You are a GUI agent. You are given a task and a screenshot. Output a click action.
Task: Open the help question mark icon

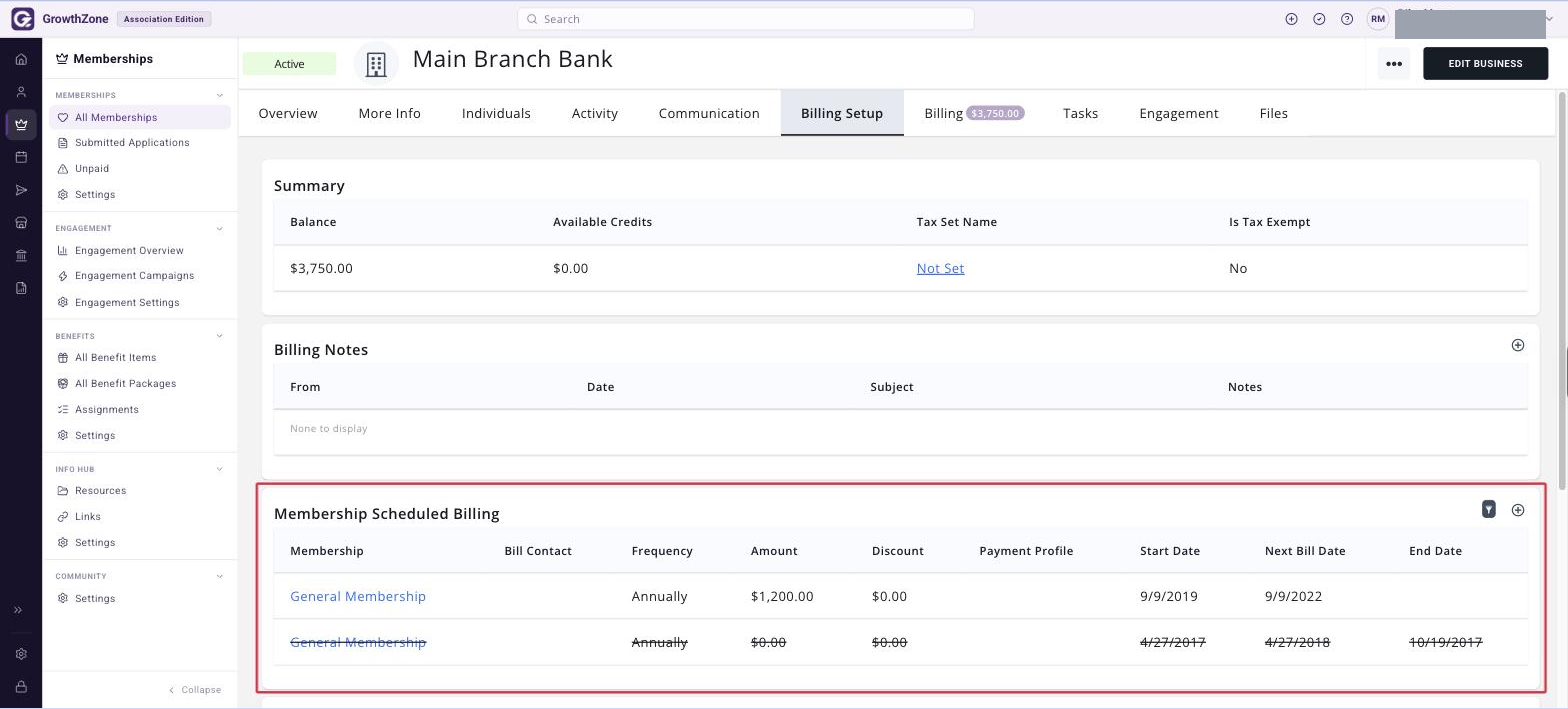(x=1347, y=19)
